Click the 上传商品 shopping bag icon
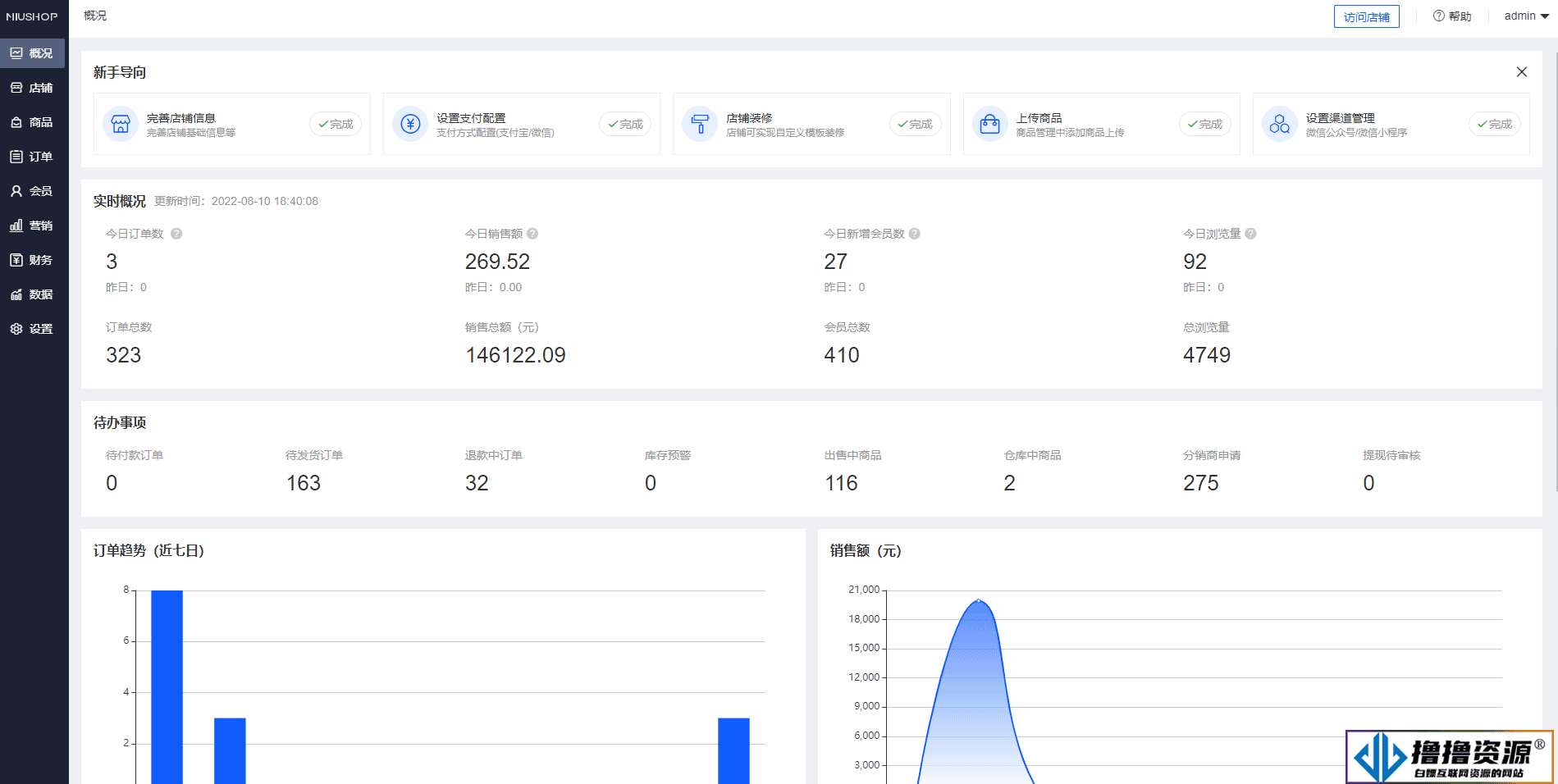The width and height of the screenshot is (1558, 784). click(x=990, y=124)
